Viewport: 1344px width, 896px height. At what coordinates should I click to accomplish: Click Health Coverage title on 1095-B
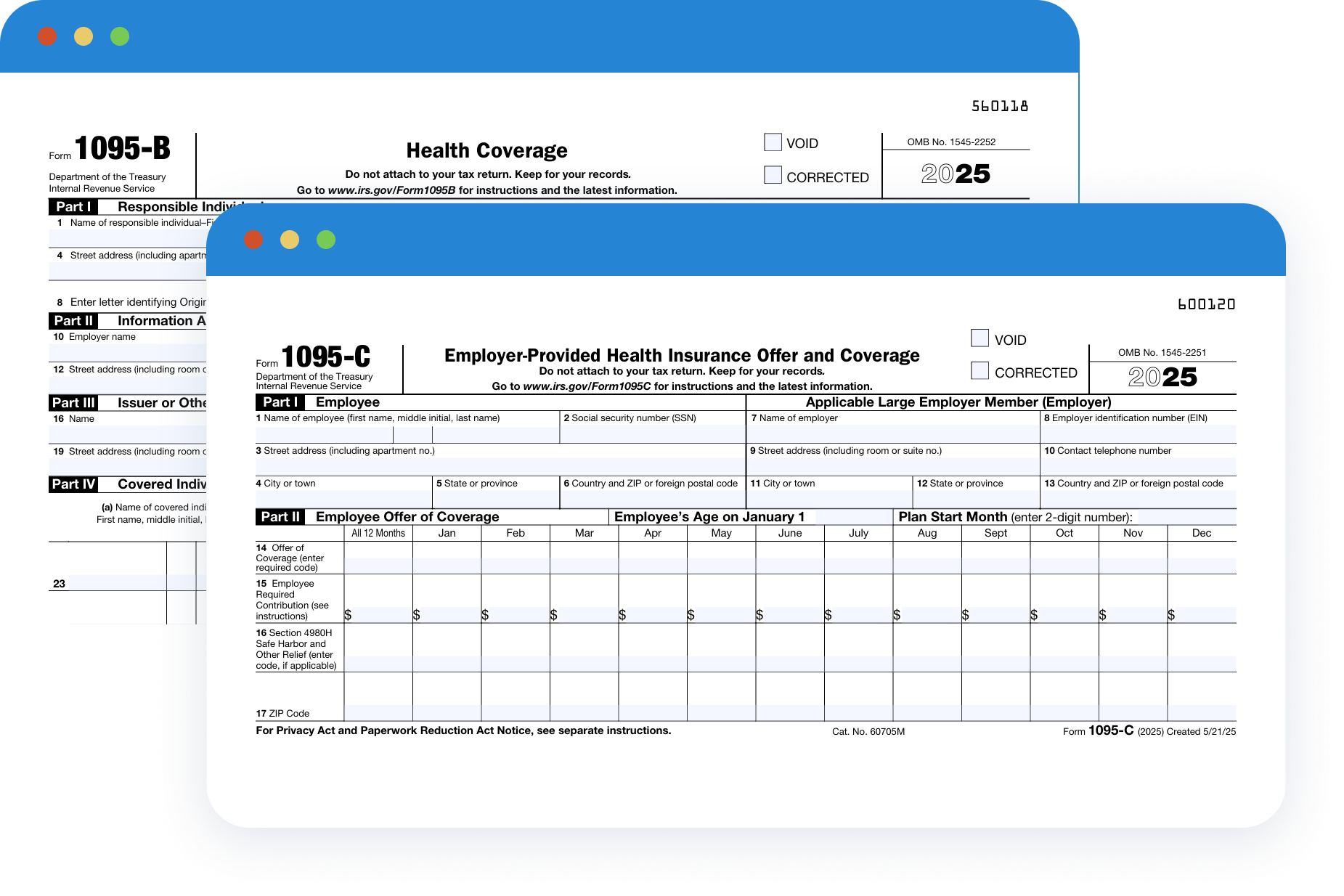(486, 150)
